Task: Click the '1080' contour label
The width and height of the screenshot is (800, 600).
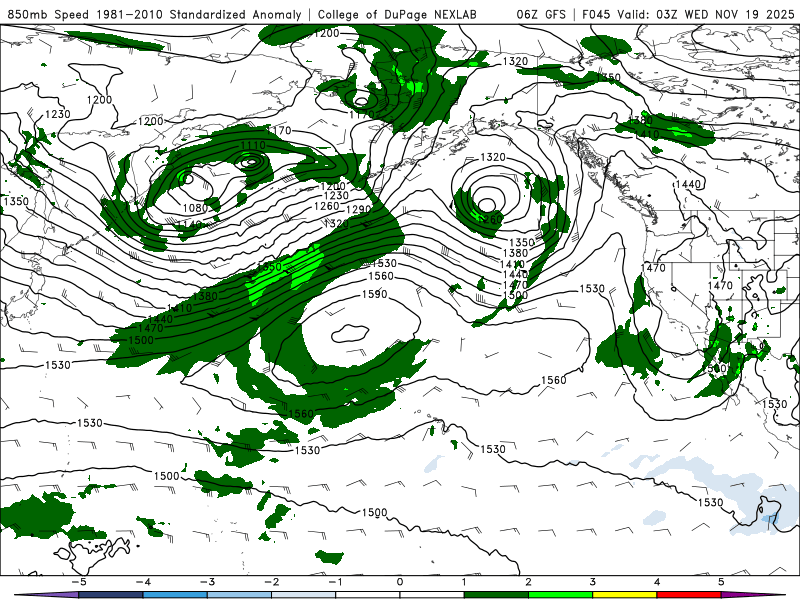Action: tap(195, 208)
